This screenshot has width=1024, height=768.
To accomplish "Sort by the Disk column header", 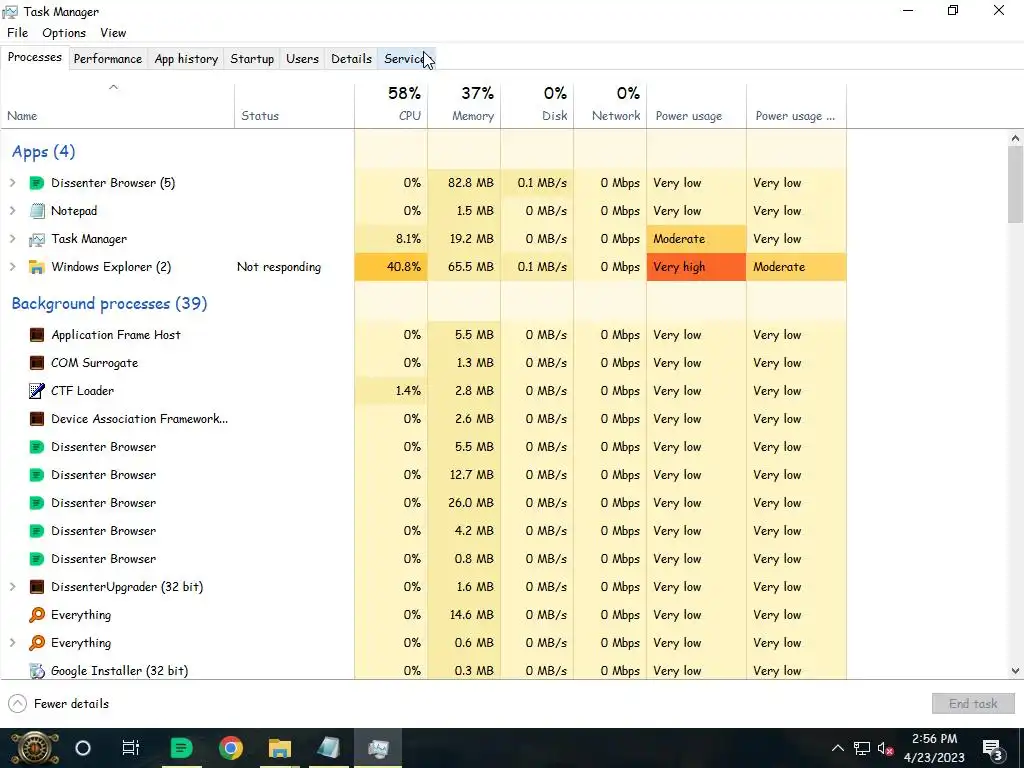I will point(537,105).
